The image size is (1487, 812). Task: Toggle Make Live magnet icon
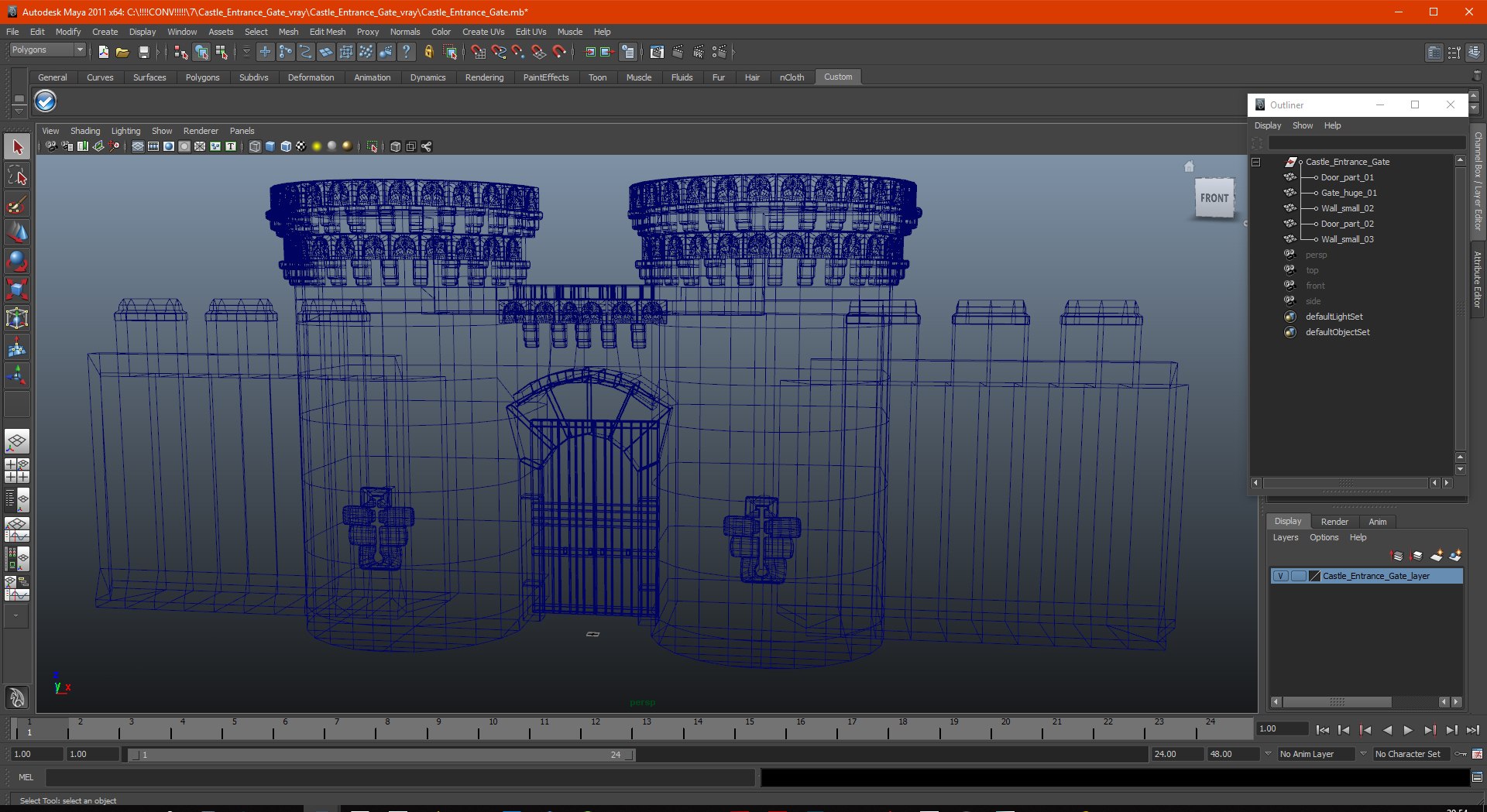click(x=560, y=52)
